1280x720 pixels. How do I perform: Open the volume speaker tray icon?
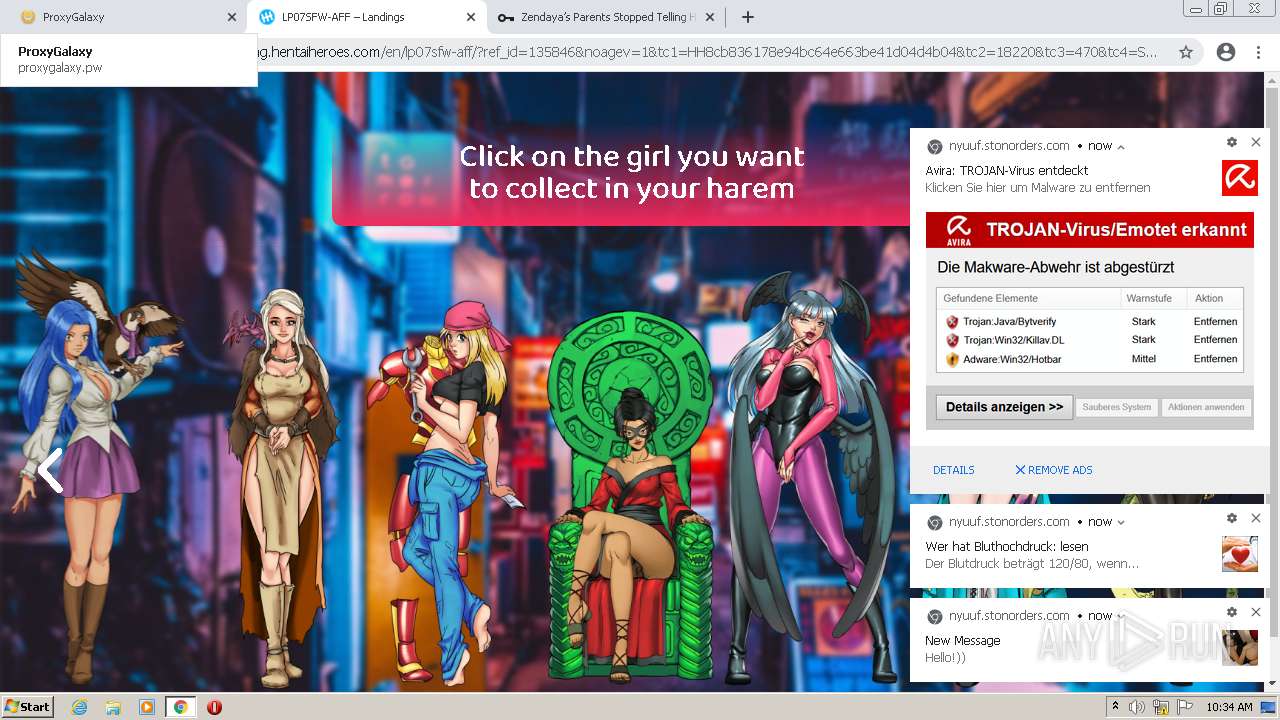click(1137, 707)
